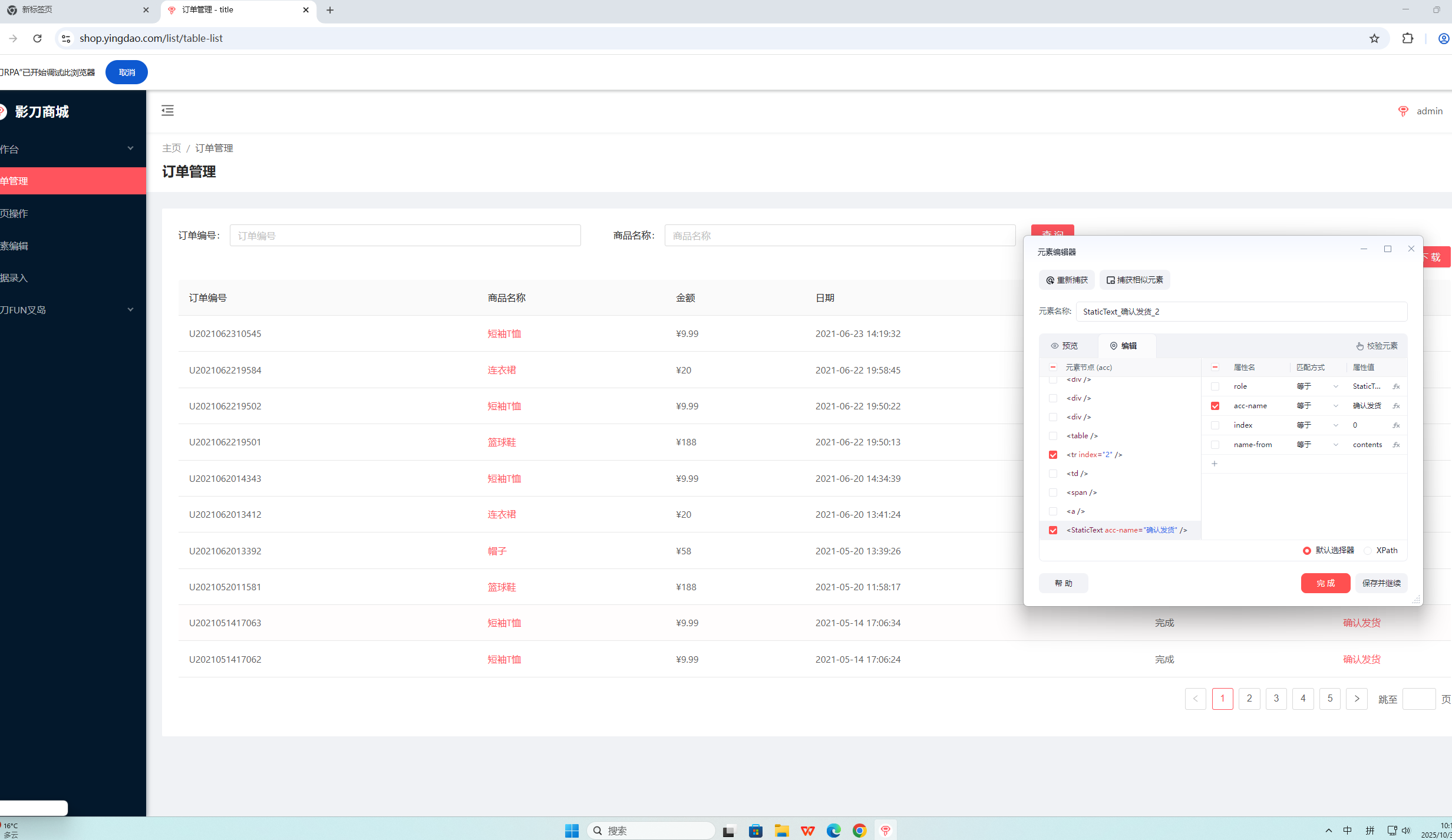This screenshot has height=840, width=1452.
Task: Check the index attribute checkbox
Action: pos(1215,425)
